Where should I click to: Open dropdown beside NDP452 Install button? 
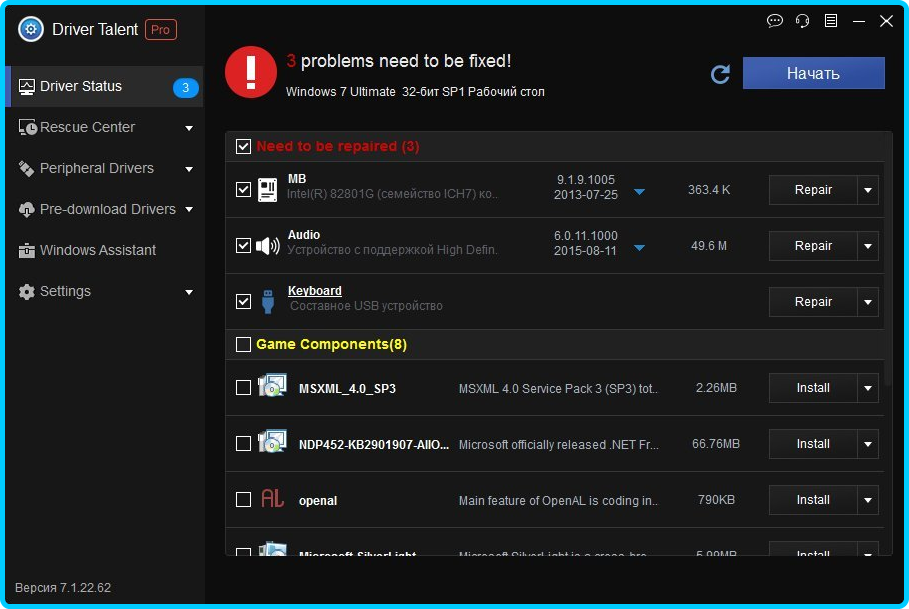click(868, 444)
